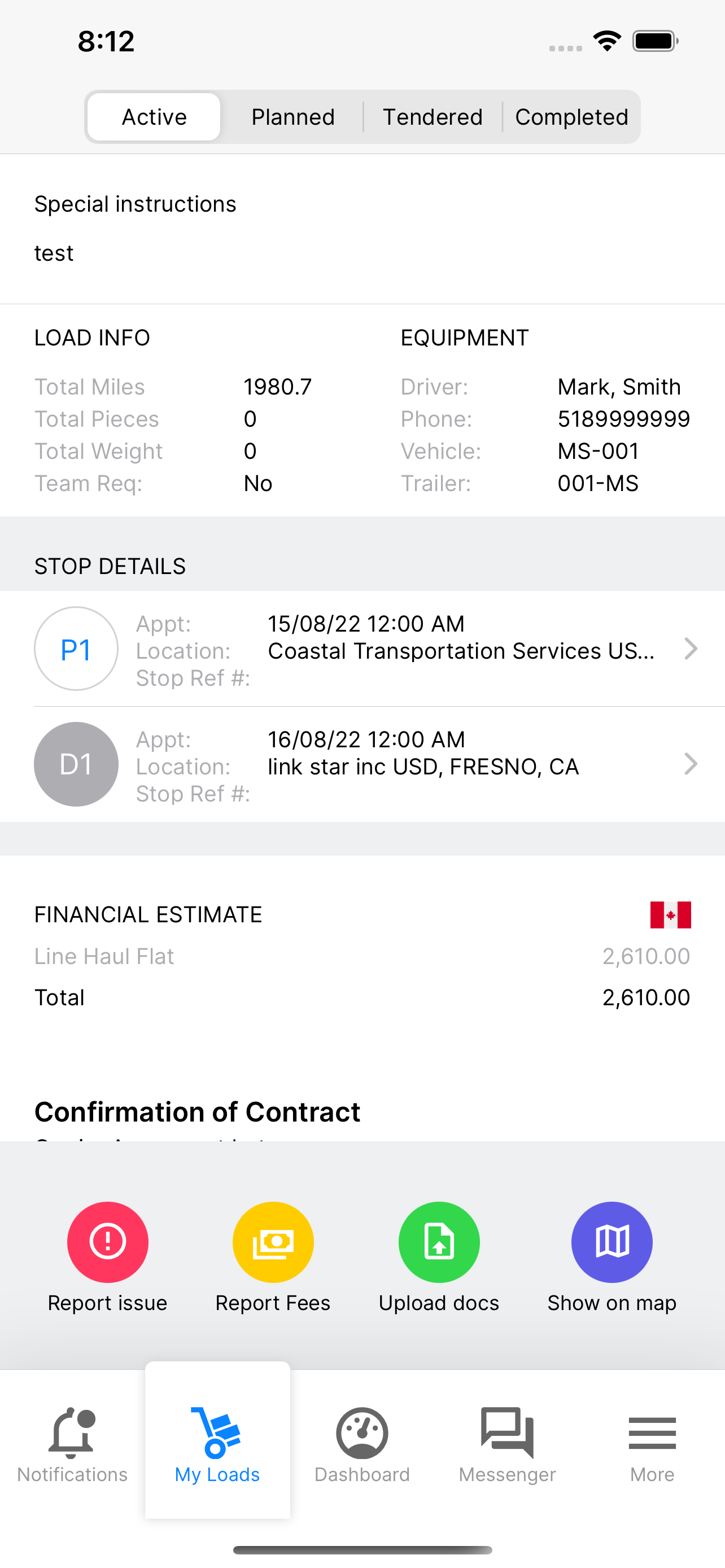Expand D1 delivery stop chevron
Viewport: 725px width, 1568px height.
[691, 764]
